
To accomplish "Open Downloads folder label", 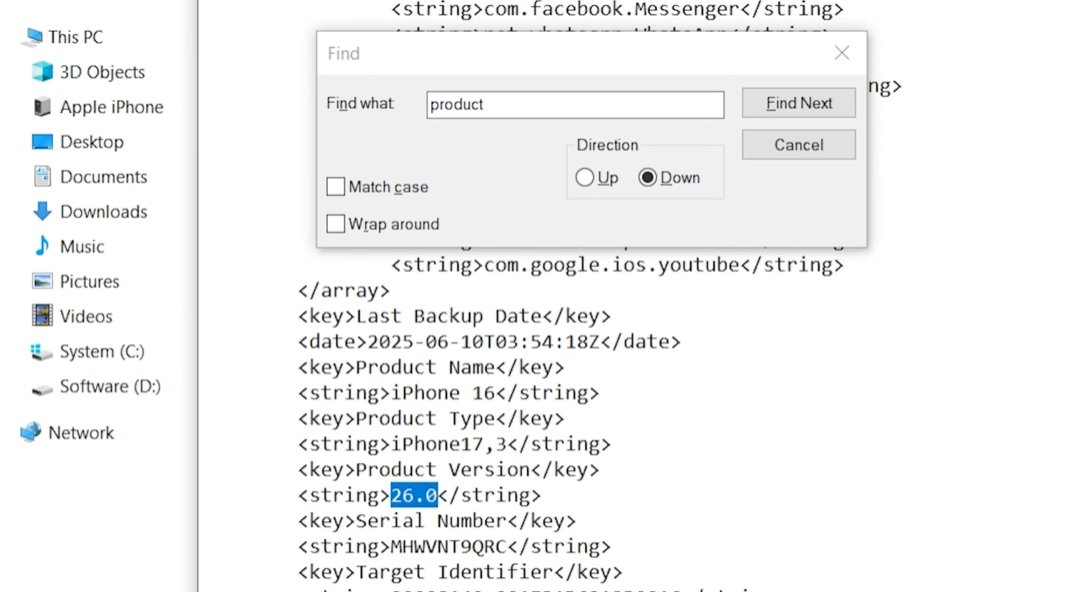I will [104, 211].
